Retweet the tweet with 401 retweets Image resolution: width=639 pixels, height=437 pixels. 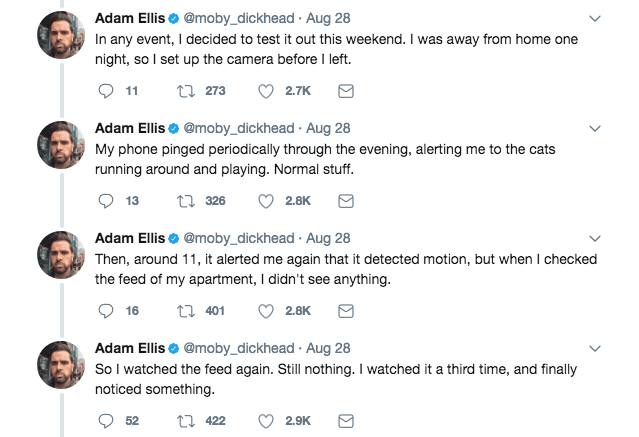pos(185,311)
